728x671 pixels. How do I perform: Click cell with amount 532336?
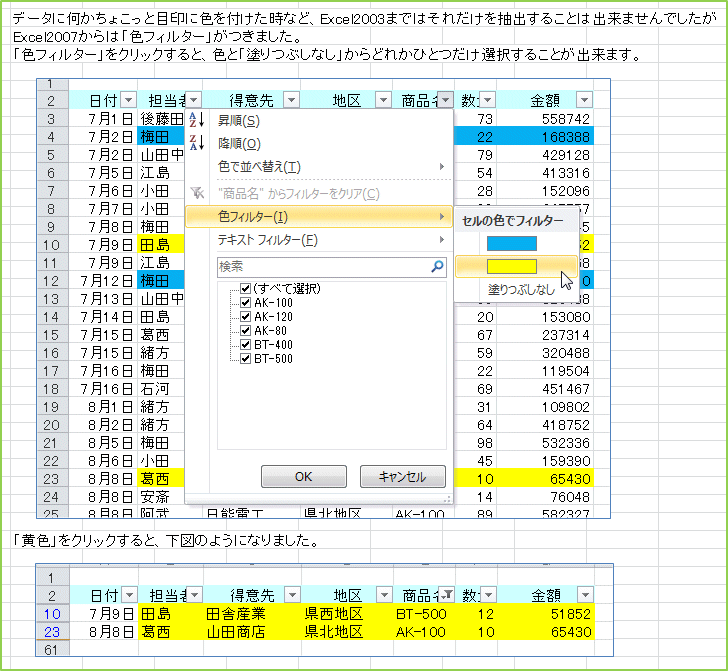[x=545, y=443]
